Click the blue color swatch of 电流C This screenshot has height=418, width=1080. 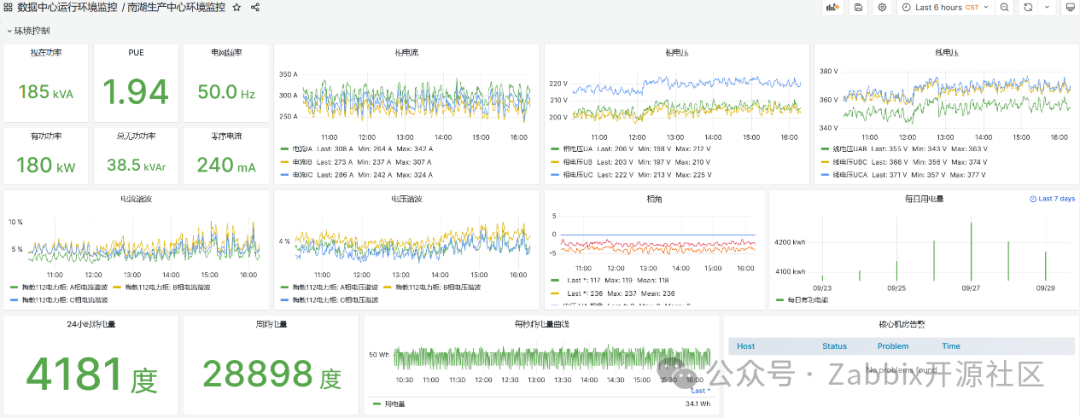click(x=284, y=175)
